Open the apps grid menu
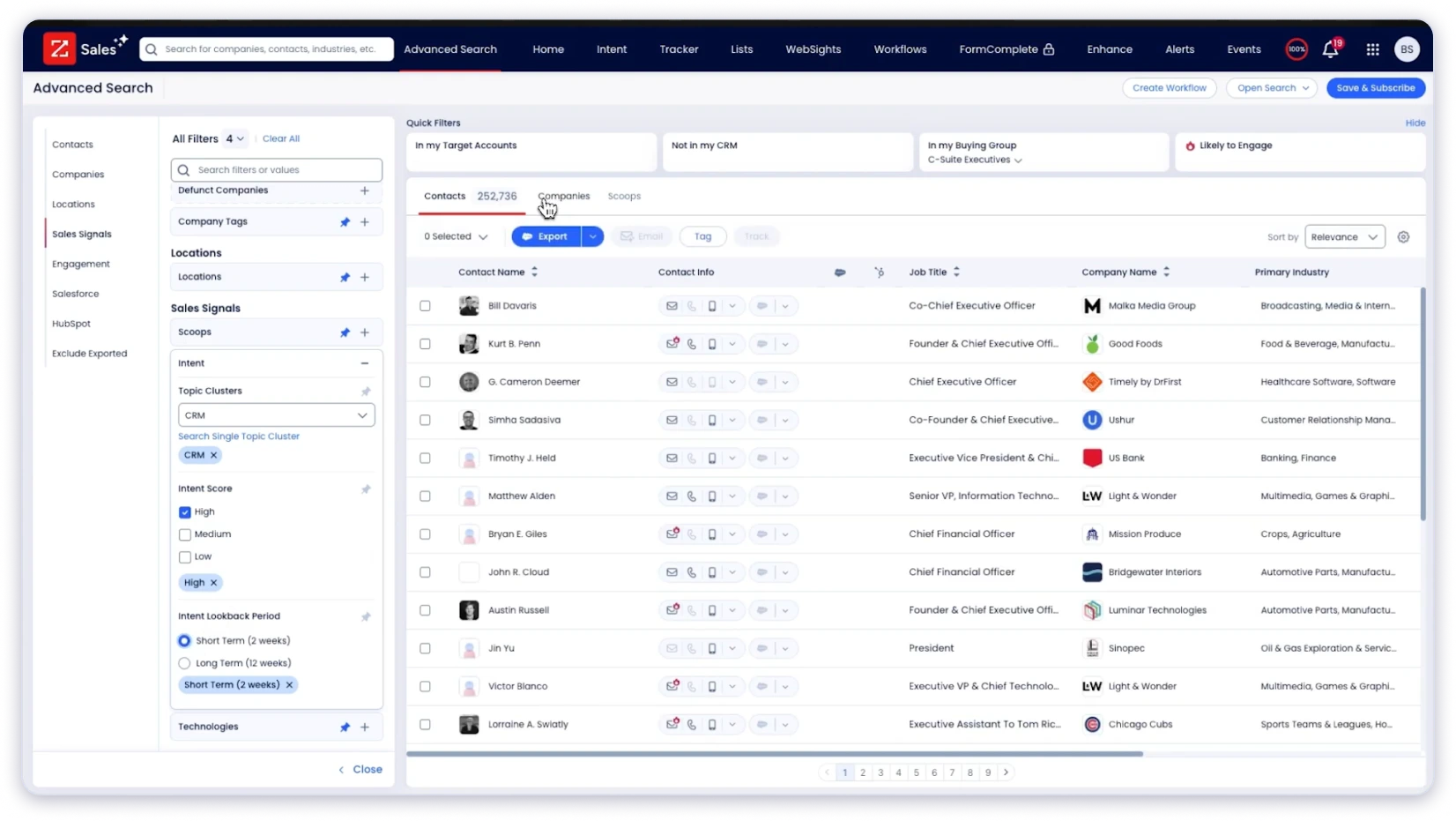Viewport: 1456px width, 821px height. 1372,49
